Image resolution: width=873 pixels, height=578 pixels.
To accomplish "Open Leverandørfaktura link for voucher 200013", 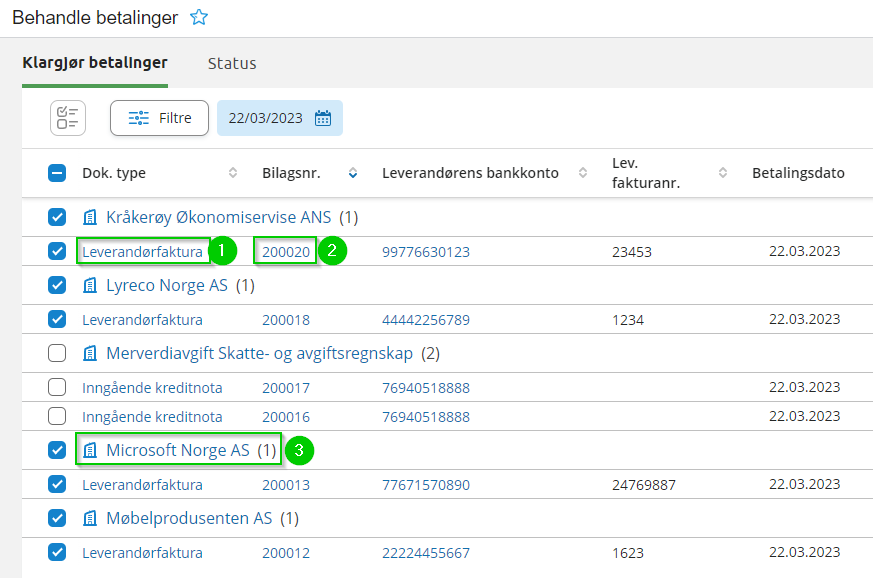I will click(x=143, y=484).
